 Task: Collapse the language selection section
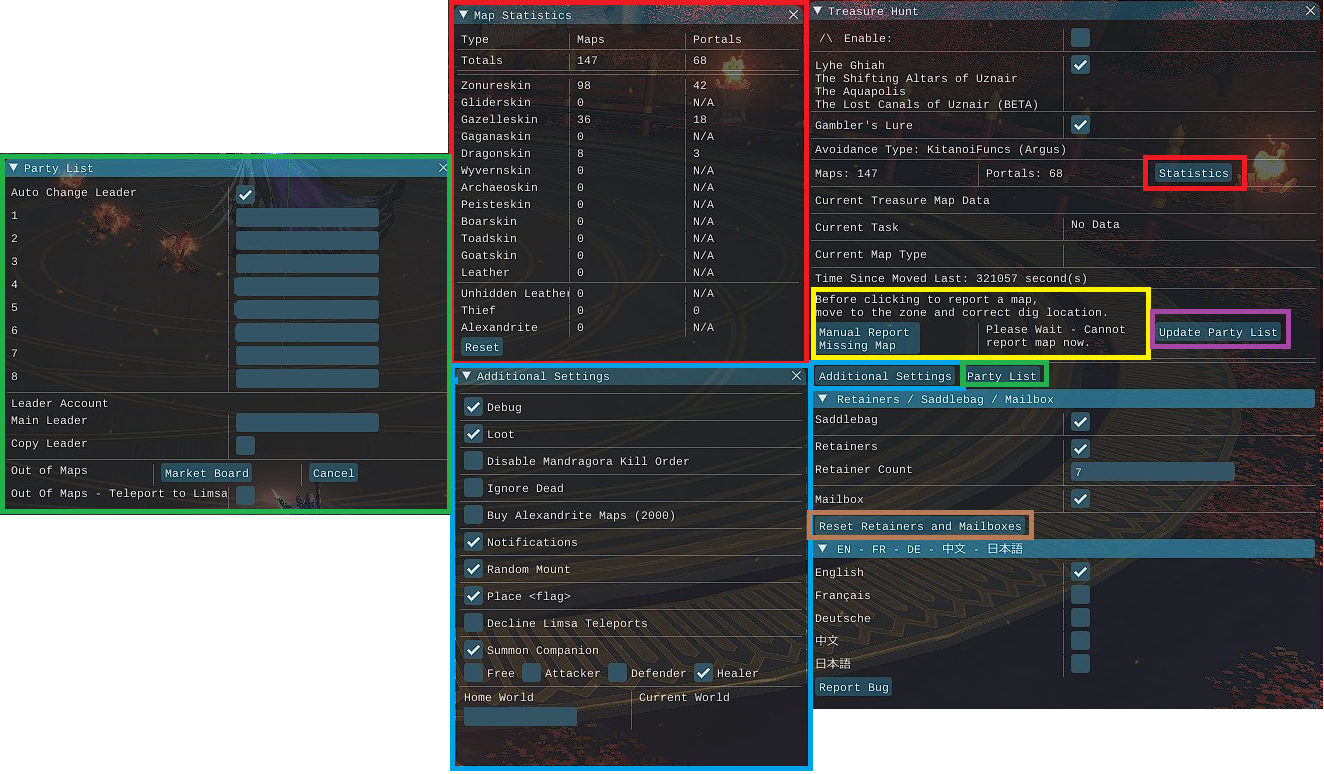pyautogui.click(x=823, y=549)
